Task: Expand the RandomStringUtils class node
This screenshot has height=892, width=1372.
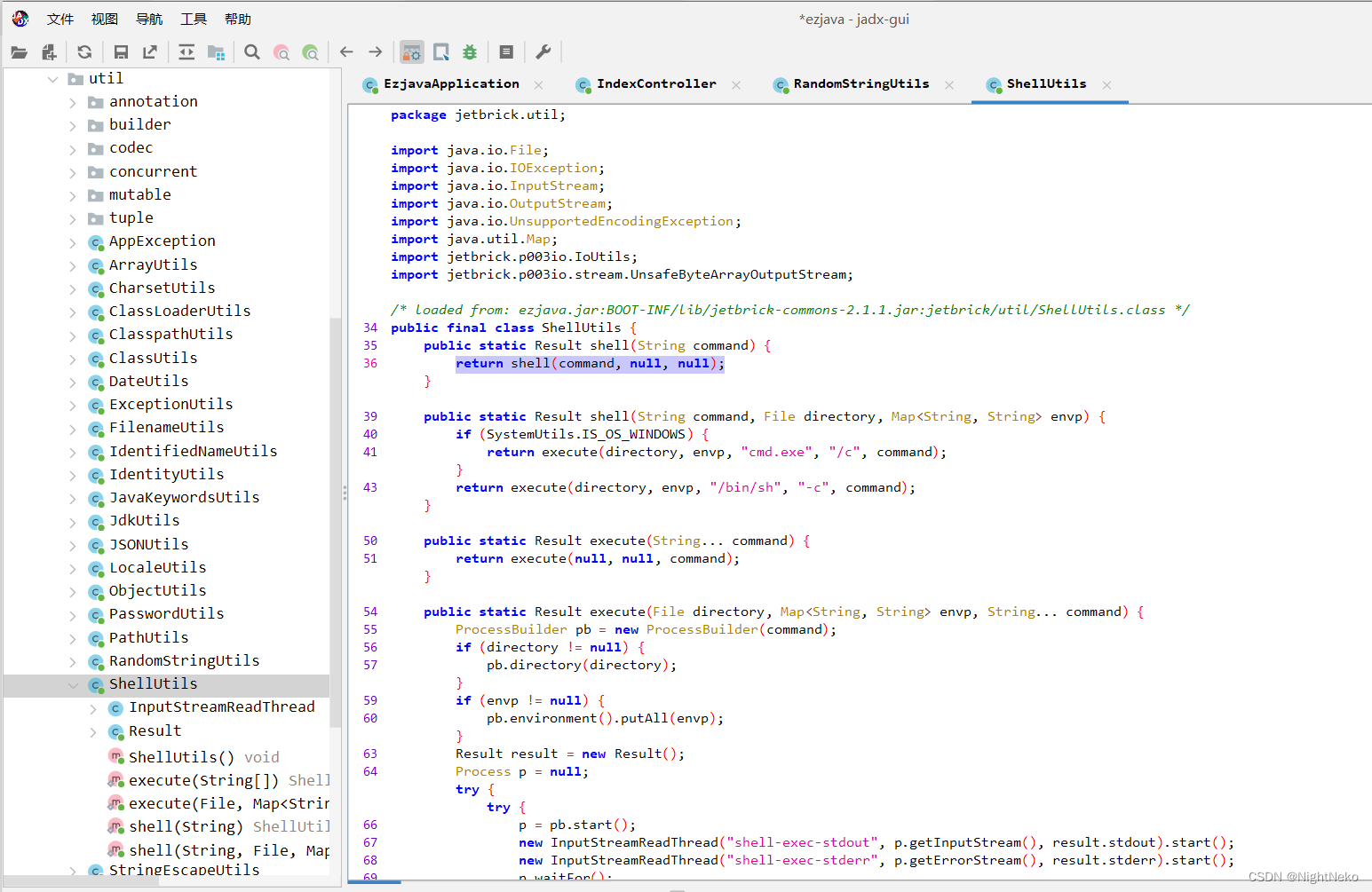Action: pos(74,660)
